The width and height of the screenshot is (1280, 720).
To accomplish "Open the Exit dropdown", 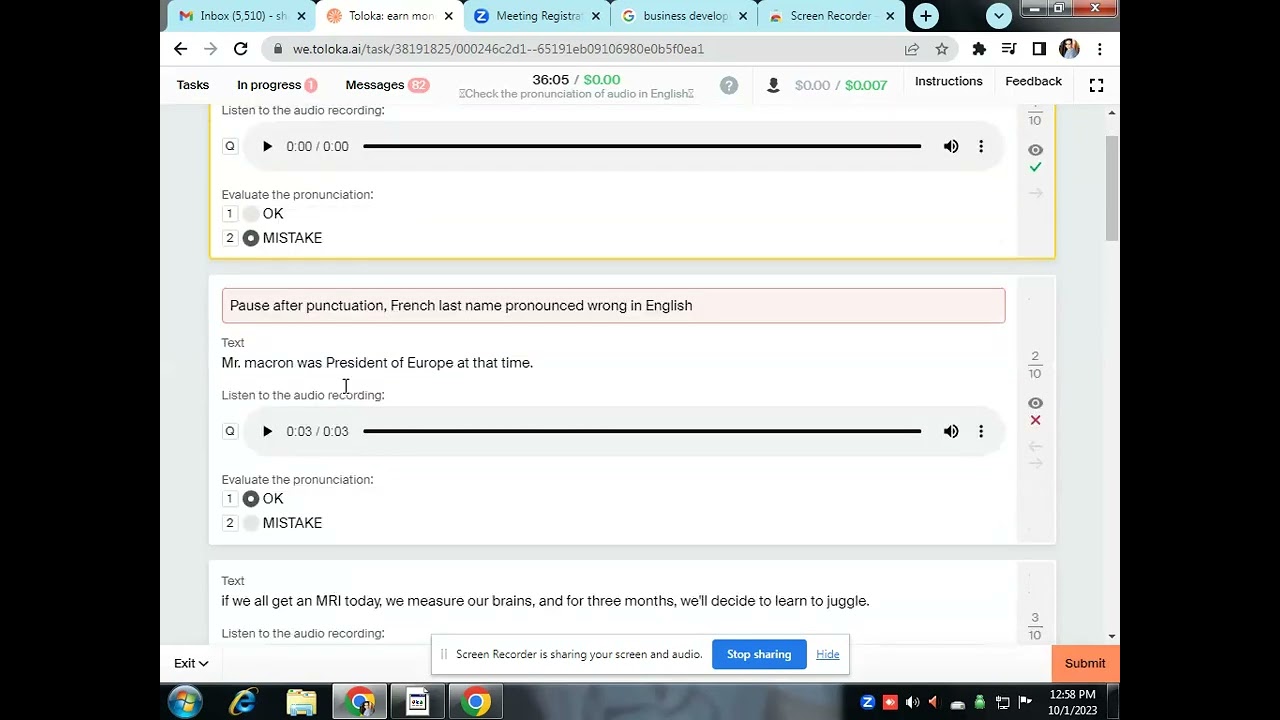I will [x=190, y=663].
